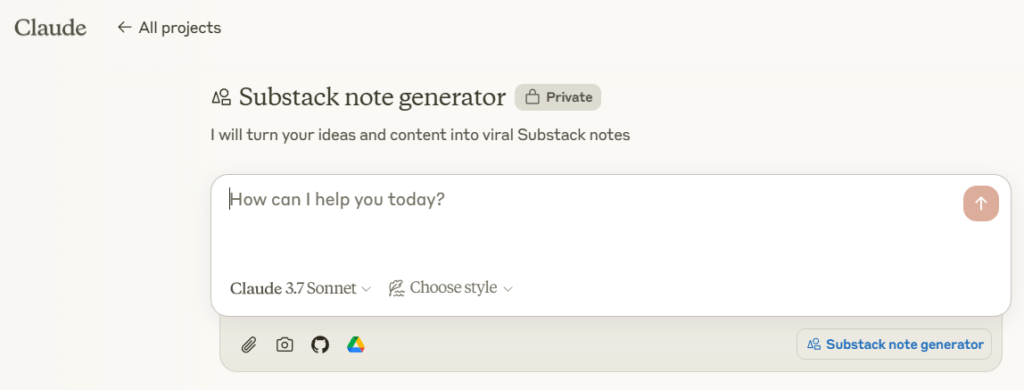Open the Google Drive icon
The width and height of the screenshot is (1024, 390).
pyautogui.click(x=356, y=344)
